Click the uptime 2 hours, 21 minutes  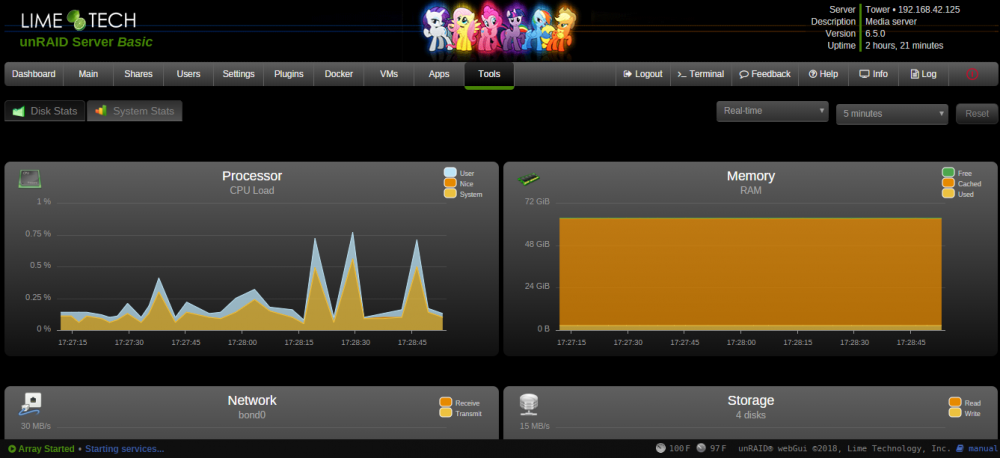904,45
